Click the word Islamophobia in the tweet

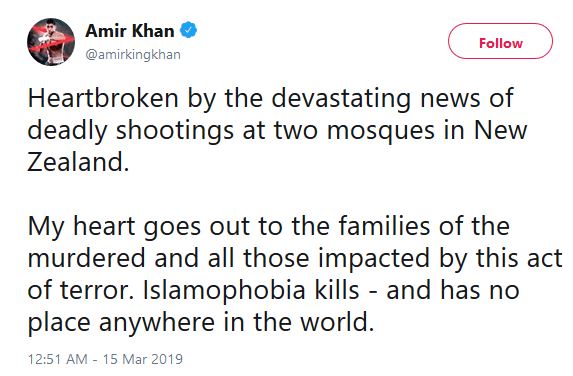pyautogui.click(x=224, y=290)
